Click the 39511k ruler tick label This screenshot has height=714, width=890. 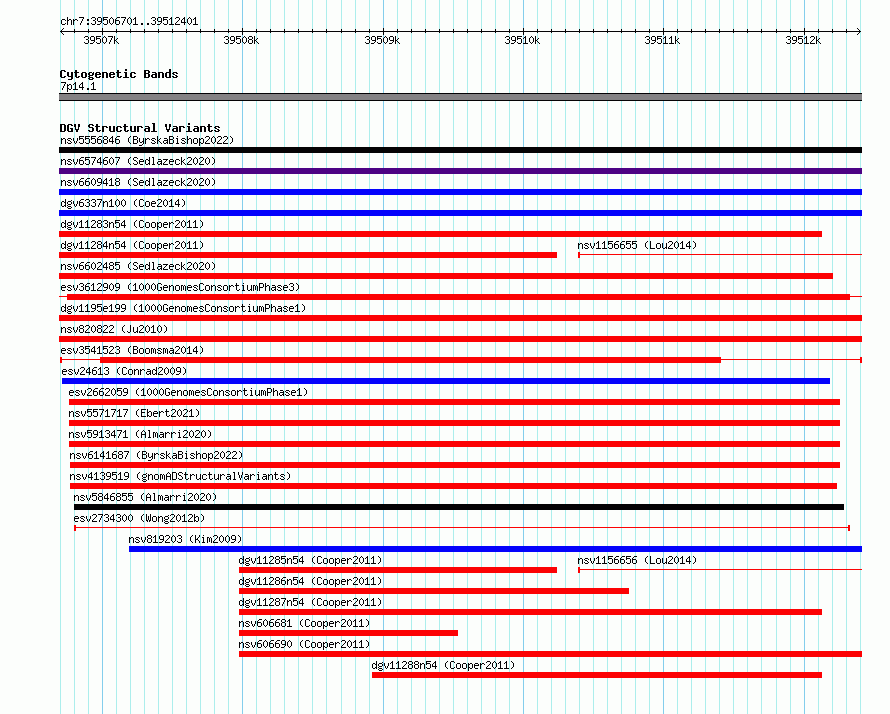[x=662, y=40]
